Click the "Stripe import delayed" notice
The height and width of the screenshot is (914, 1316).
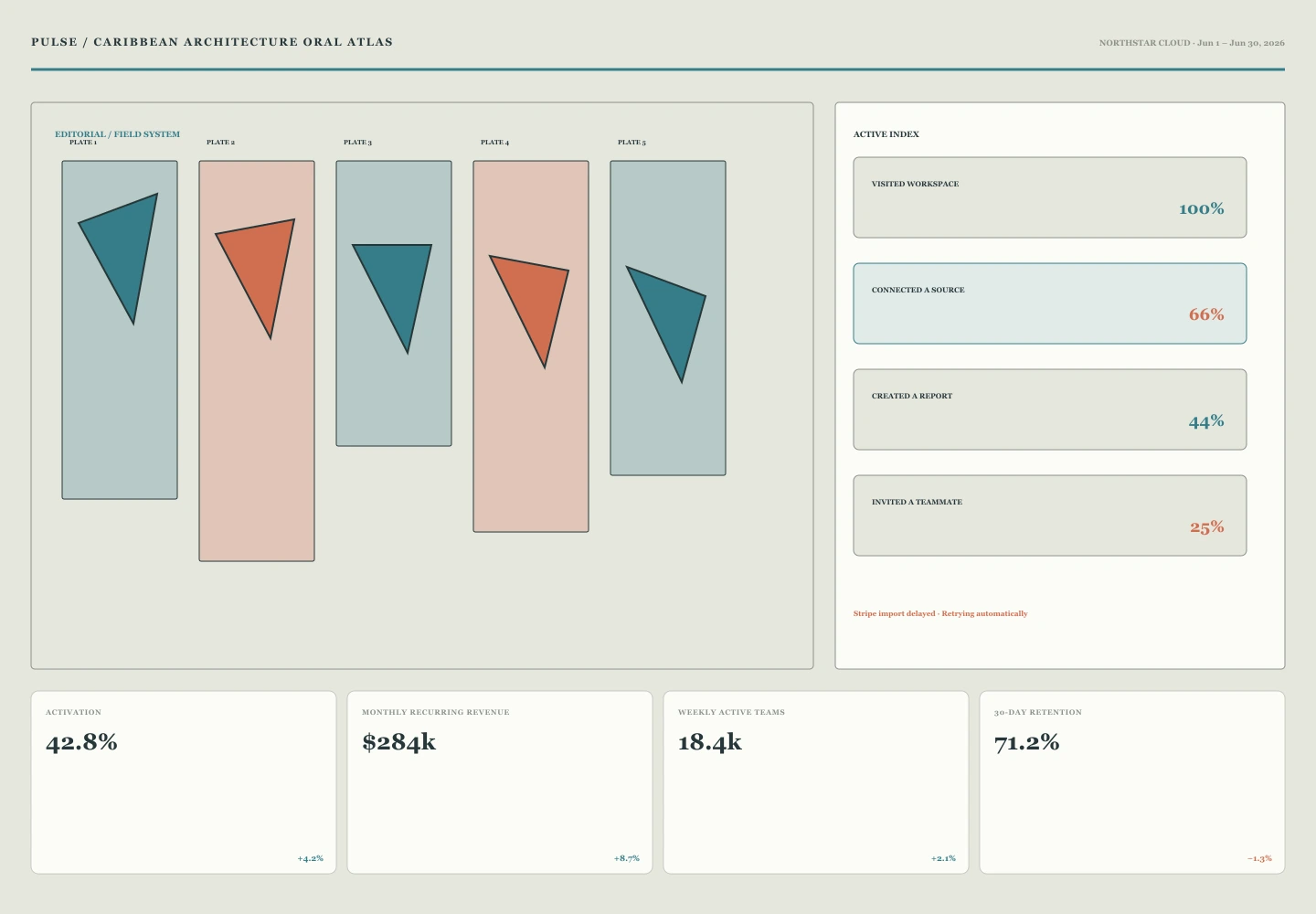click(x=940, y=613)
